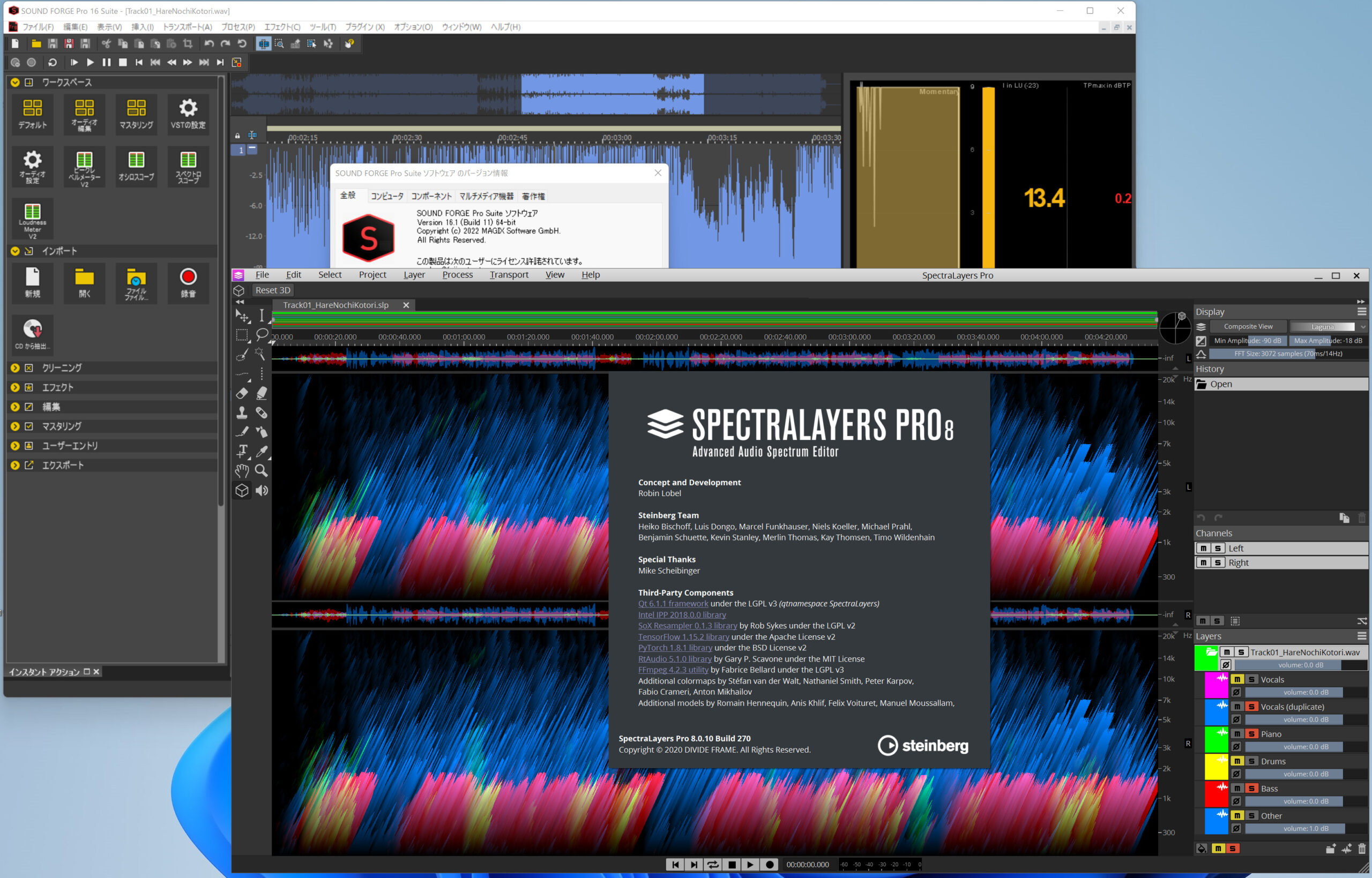Open the Oscilloscope tool in Sound Forge

click(136, 166)
